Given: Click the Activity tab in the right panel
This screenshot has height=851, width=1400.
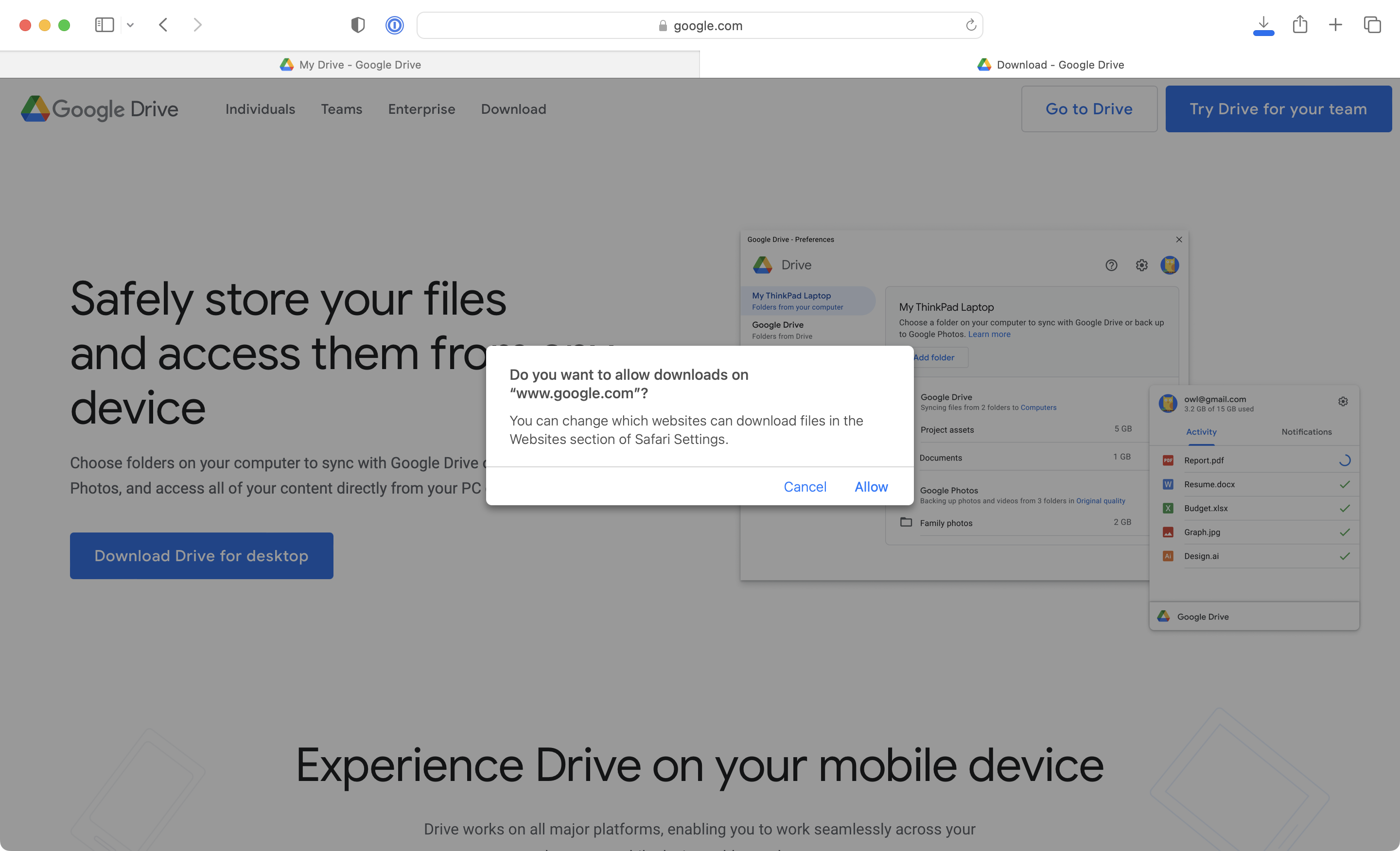Looking at the screenshot, I should point(1201,432).
